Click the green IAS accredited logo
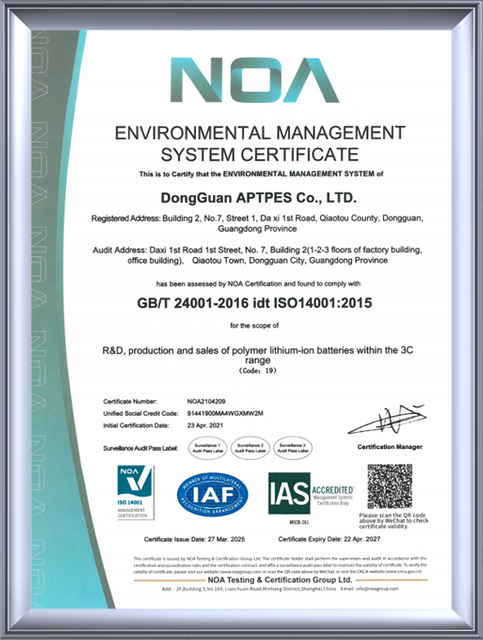 point(311,493)
